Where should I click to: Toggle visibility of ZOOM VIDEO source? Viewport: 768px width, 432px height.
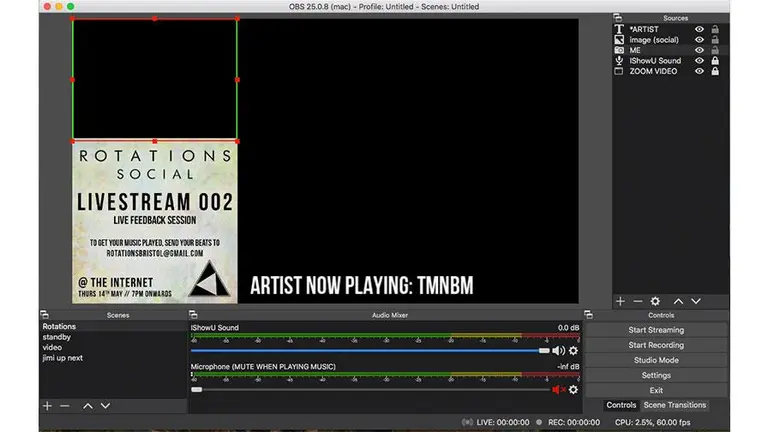point(700,71)
